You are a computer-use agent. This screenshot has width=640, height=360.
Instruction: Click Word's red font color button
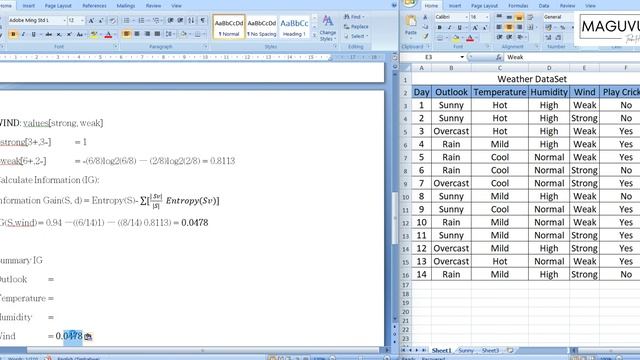tap(108, 34)
